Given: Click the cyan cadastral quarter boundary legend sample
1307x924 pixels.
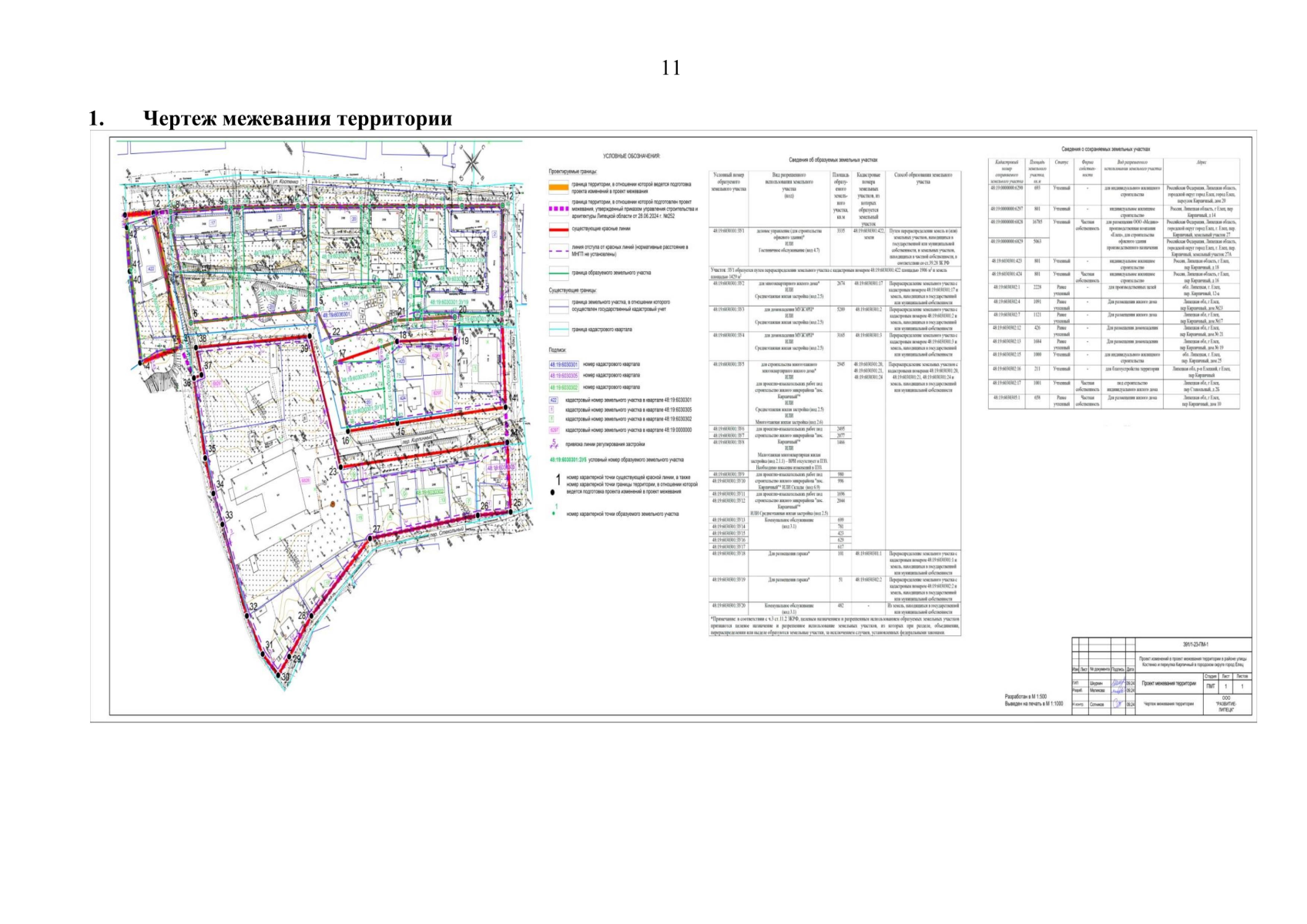Looking at the screenshot, I should coord(558,330).
